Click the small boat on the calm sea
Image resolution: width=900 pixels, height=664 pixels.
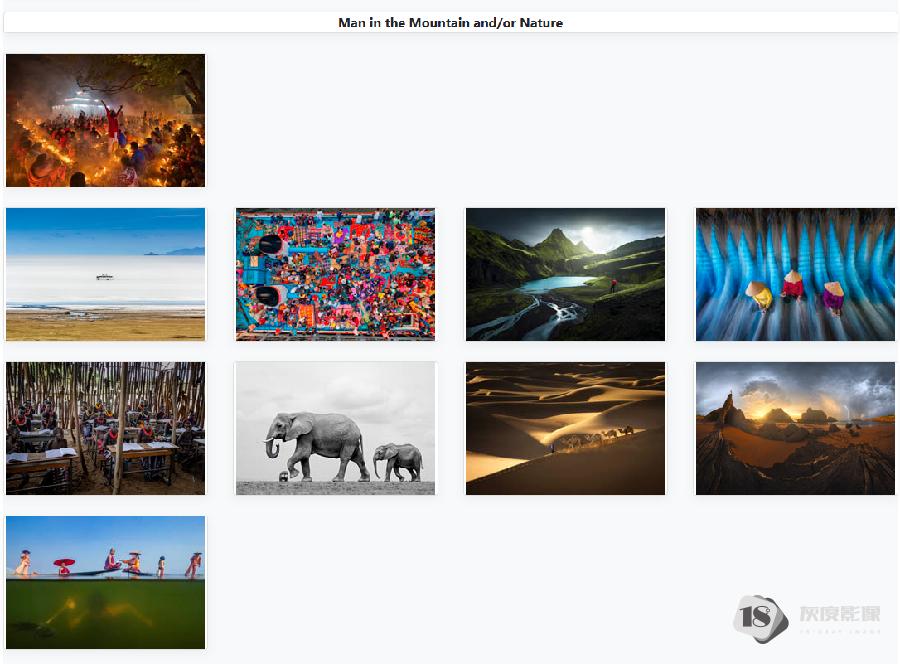click(x=104, y=276)
